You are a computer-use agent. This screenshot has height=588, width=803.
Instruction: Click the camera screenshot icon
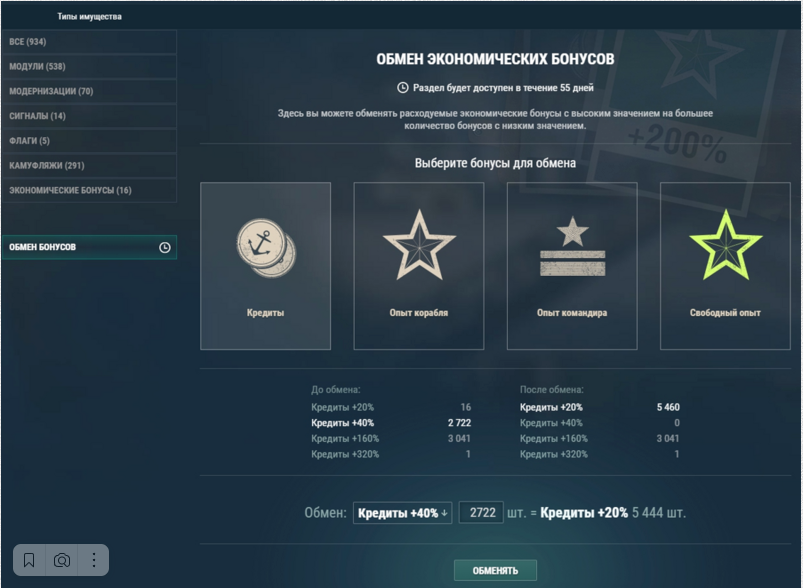point(61,560)
